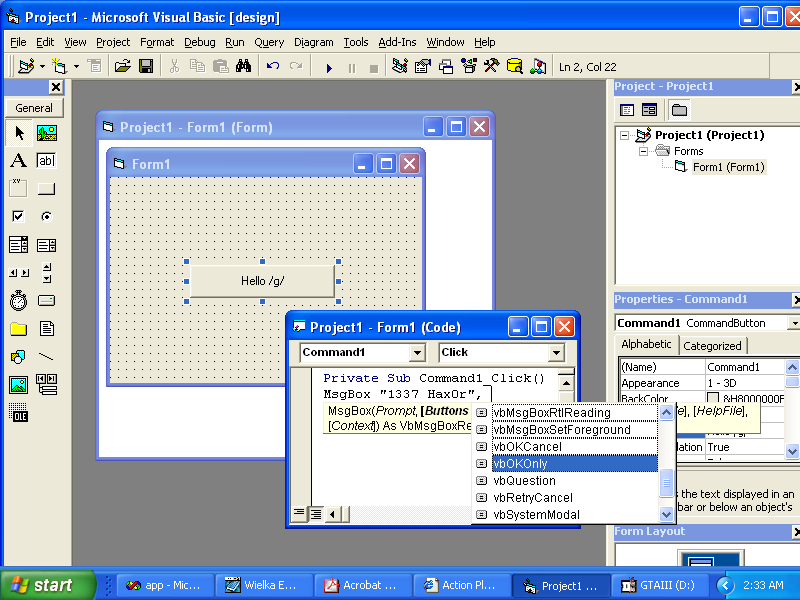Select the CheckBox tool in toolbox
This screenshot has height=600, width=800.
19,216
